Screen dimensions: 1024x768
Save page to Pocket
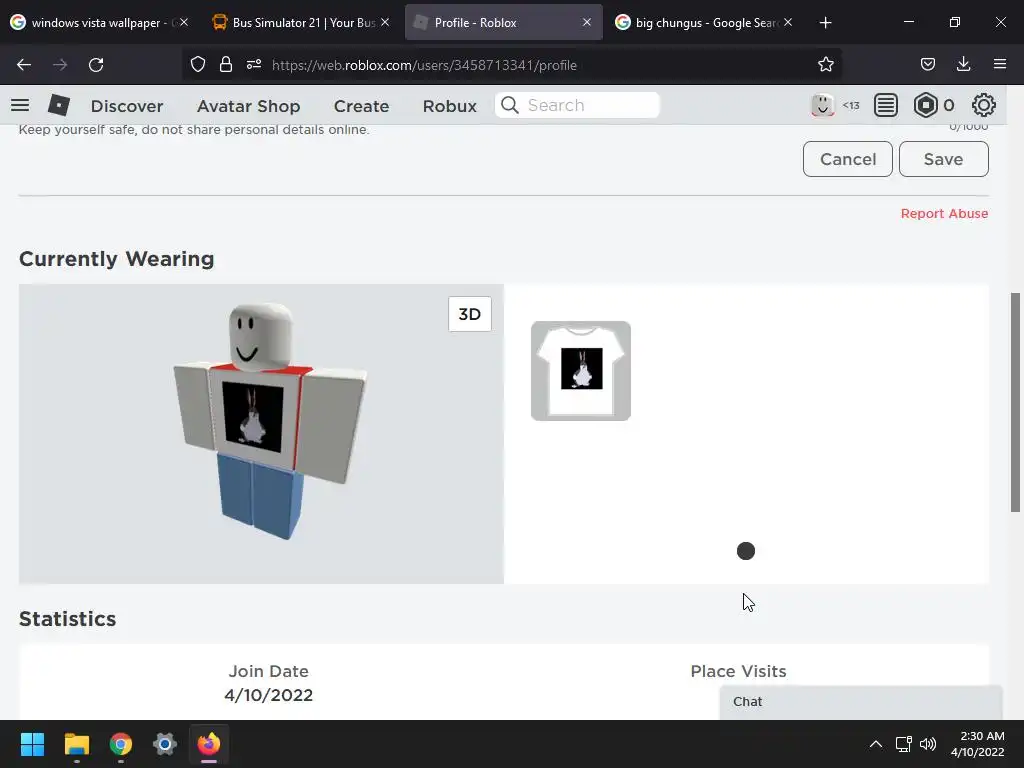927,65
